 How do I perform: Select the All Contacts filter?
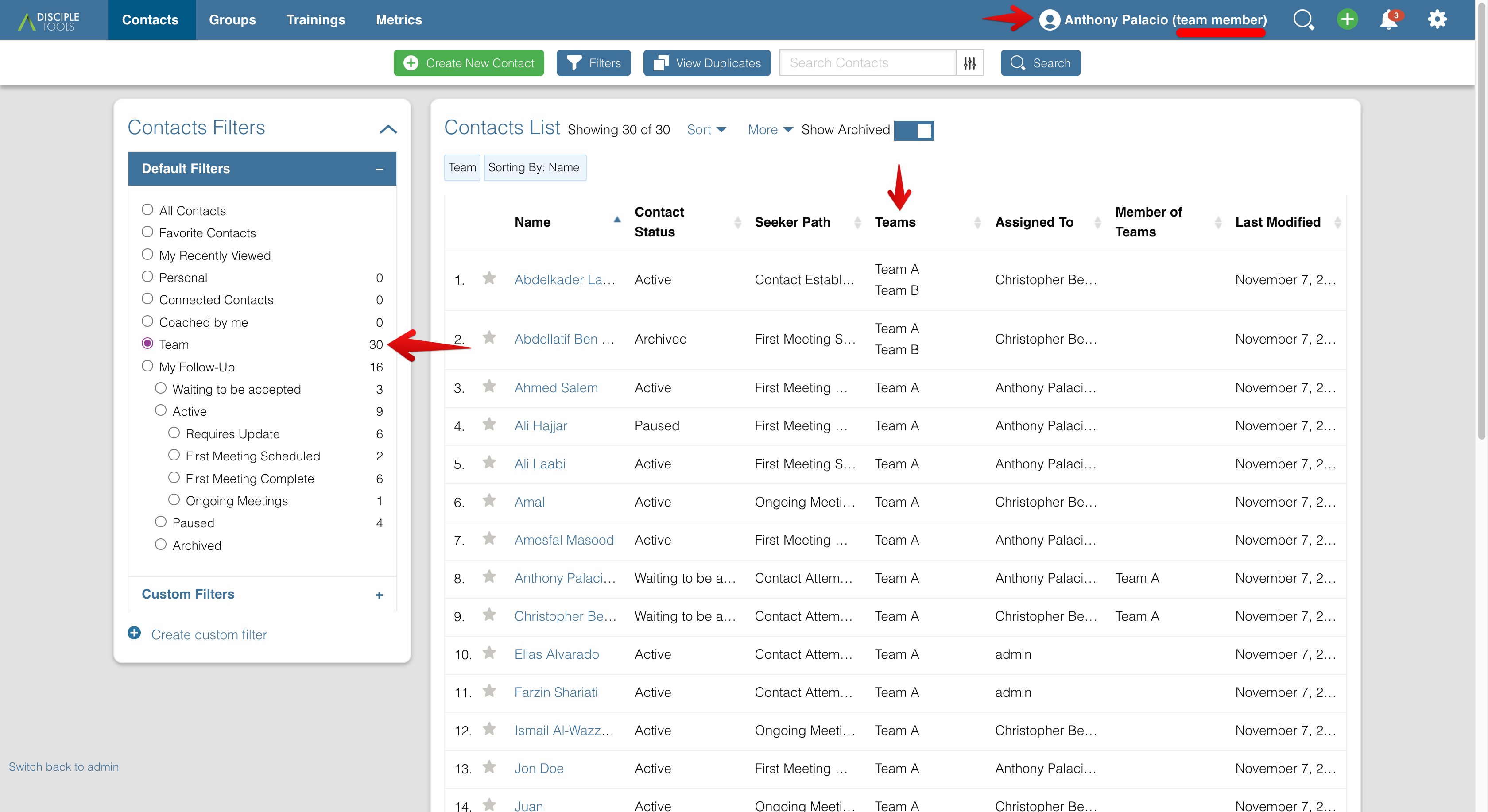click(147, 210)
